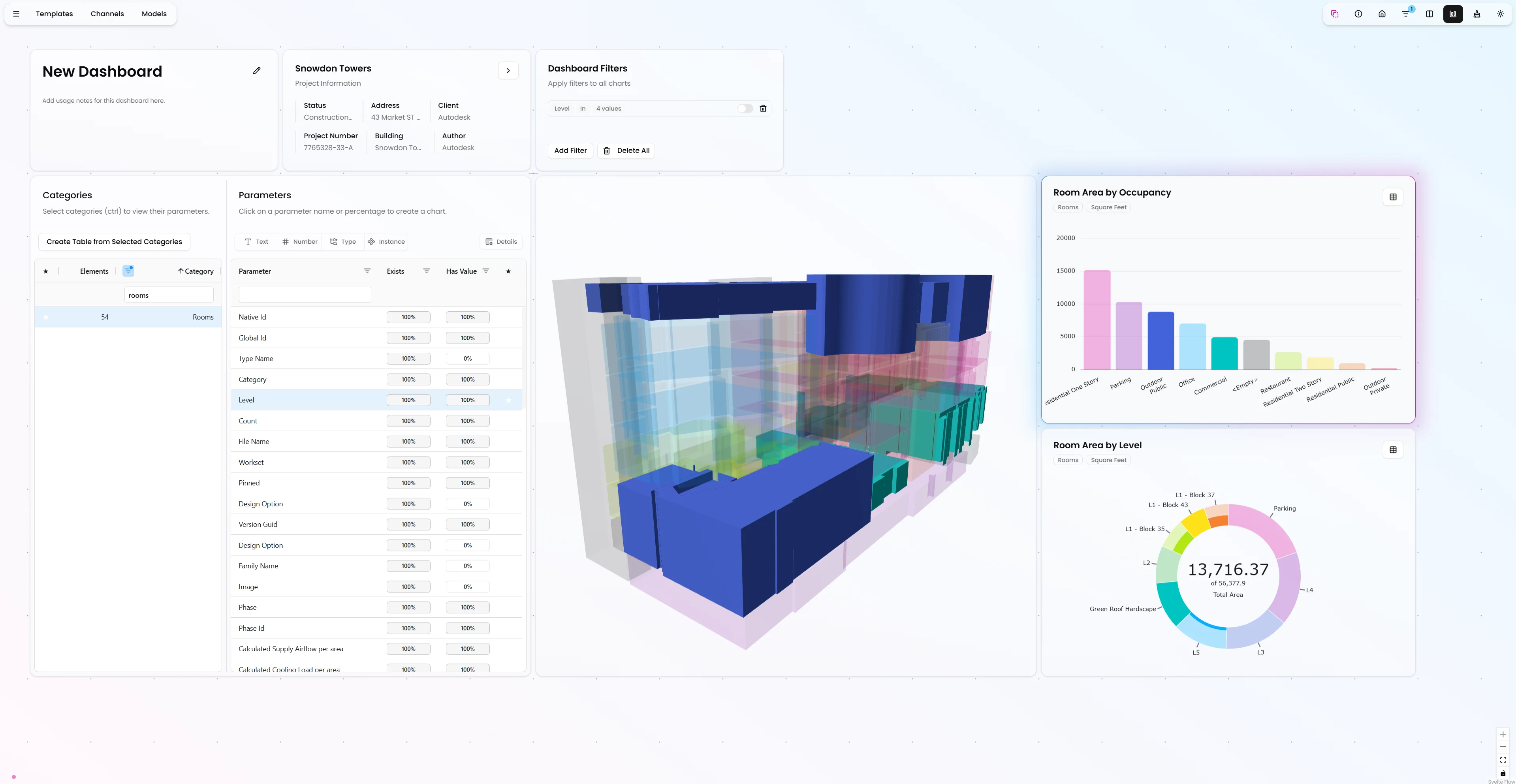Open the hamburger menu at top left

point(16,13)
